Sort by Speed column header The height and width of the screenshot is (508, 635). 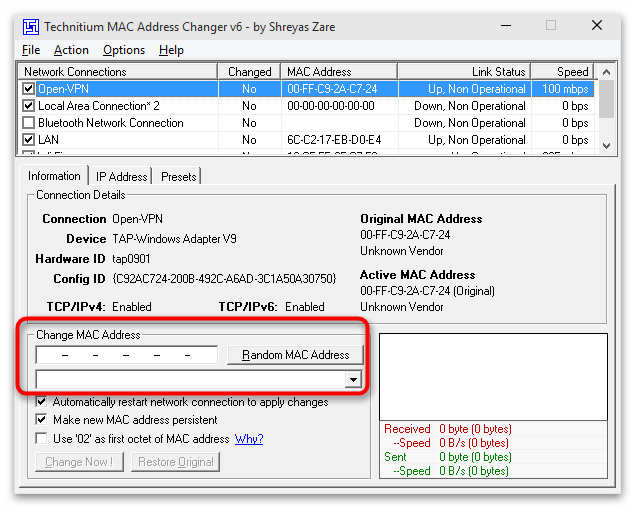(x=562, y=72)
